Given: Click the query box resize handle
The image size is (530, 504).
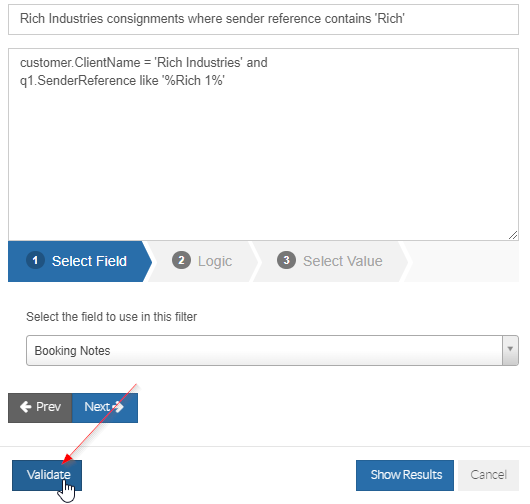Looking at the screenshot, I should pyautogui.click(x=513, y=235).
